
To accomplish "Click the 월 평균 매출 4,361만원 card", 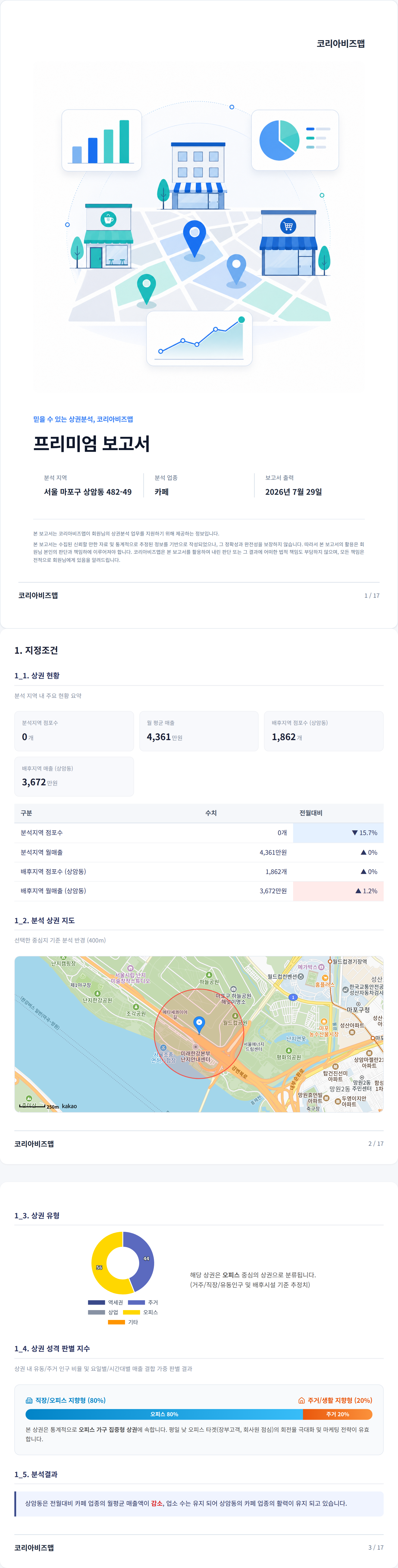I will (x=199, y=731).
